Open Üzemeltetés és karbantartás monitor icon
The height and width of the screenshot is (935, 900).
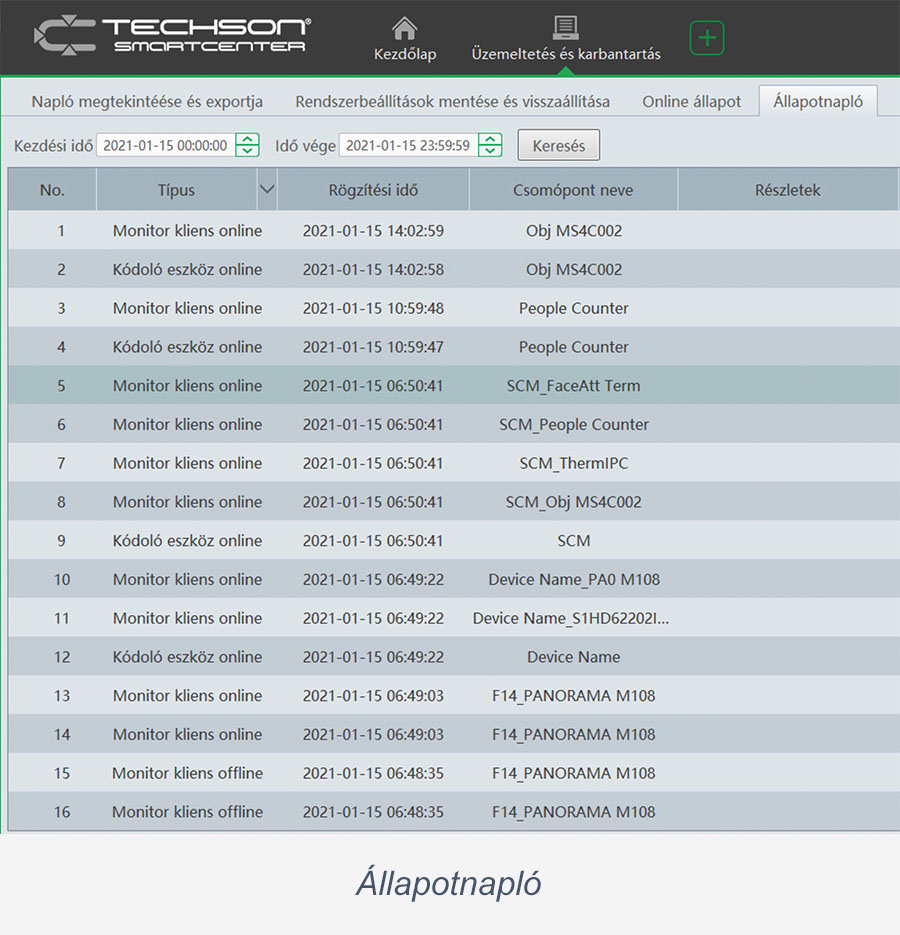coord(565,27)
